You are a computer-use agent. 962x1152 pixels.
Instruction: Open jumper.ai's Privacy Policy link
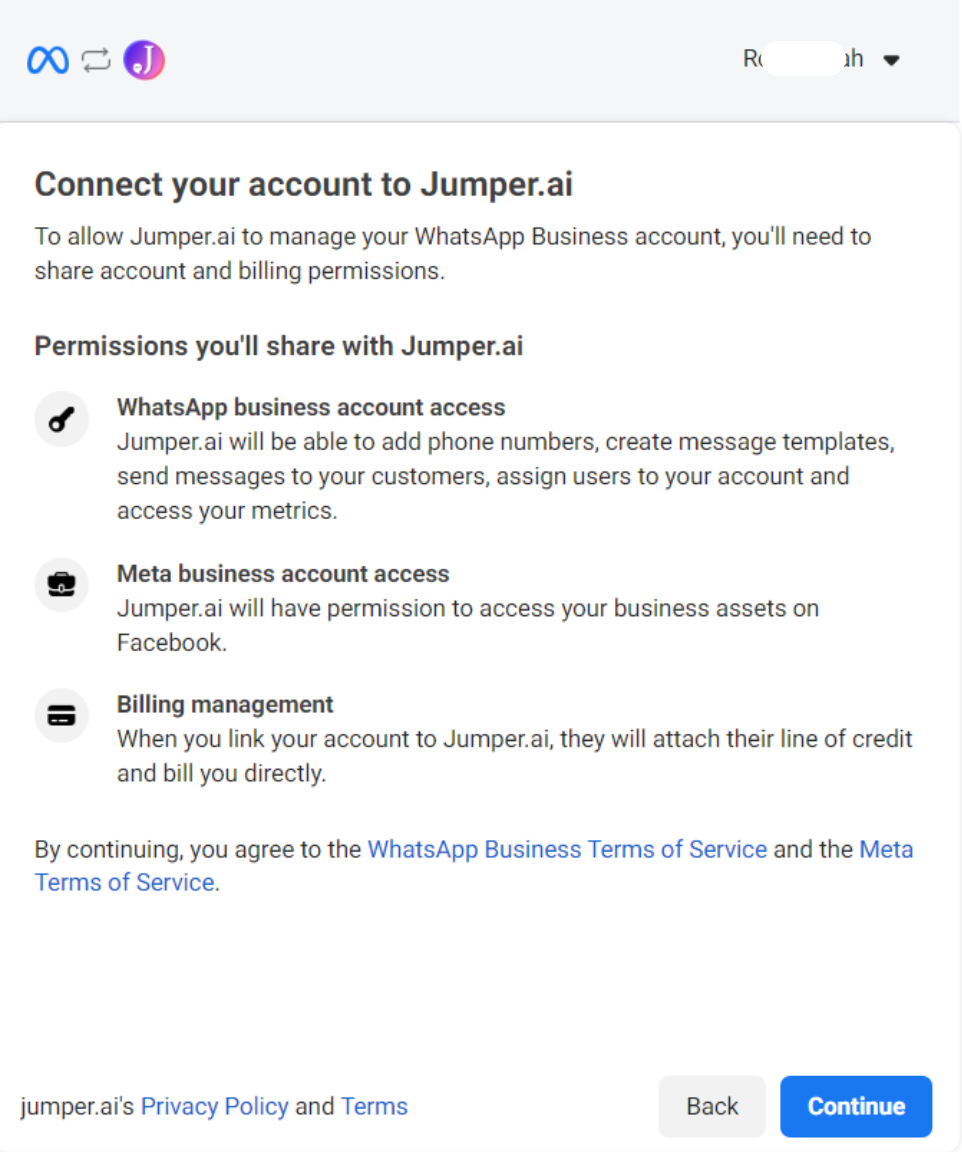pyautogui.click(x=214, y=1106)
